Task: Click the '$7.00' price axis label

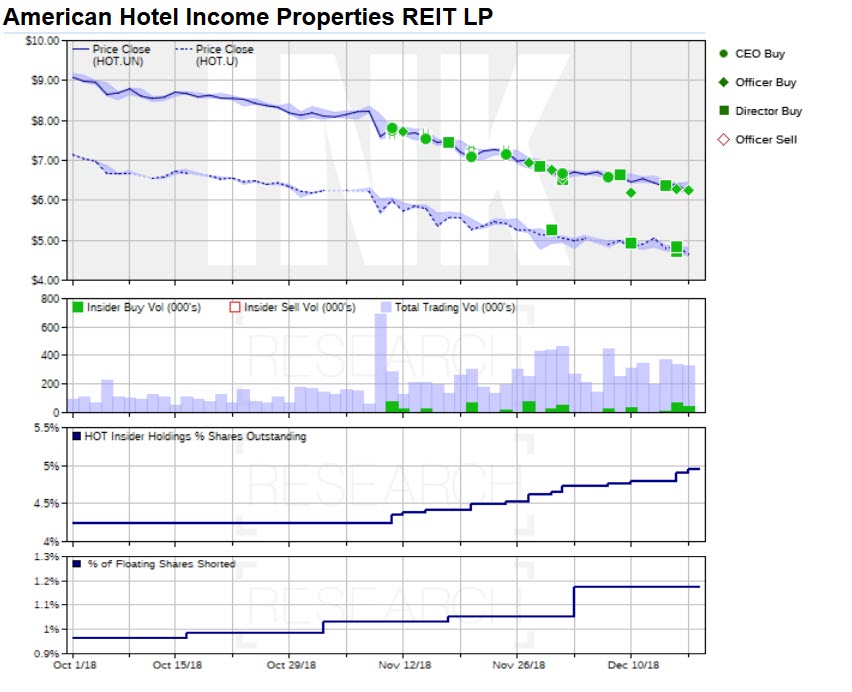Action: (45, 161)
